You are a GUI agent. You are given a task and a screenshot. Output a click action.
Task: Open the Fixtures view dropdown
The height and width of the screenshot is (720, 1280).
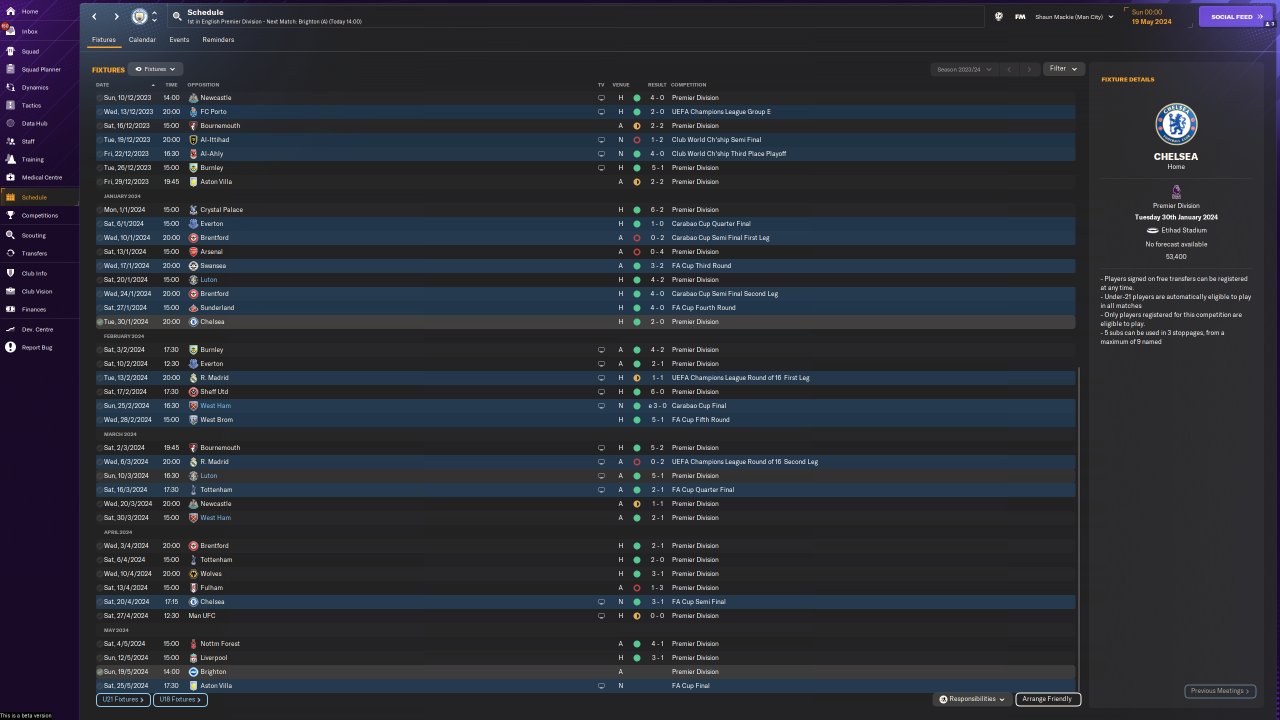click(x=155, y=70)
